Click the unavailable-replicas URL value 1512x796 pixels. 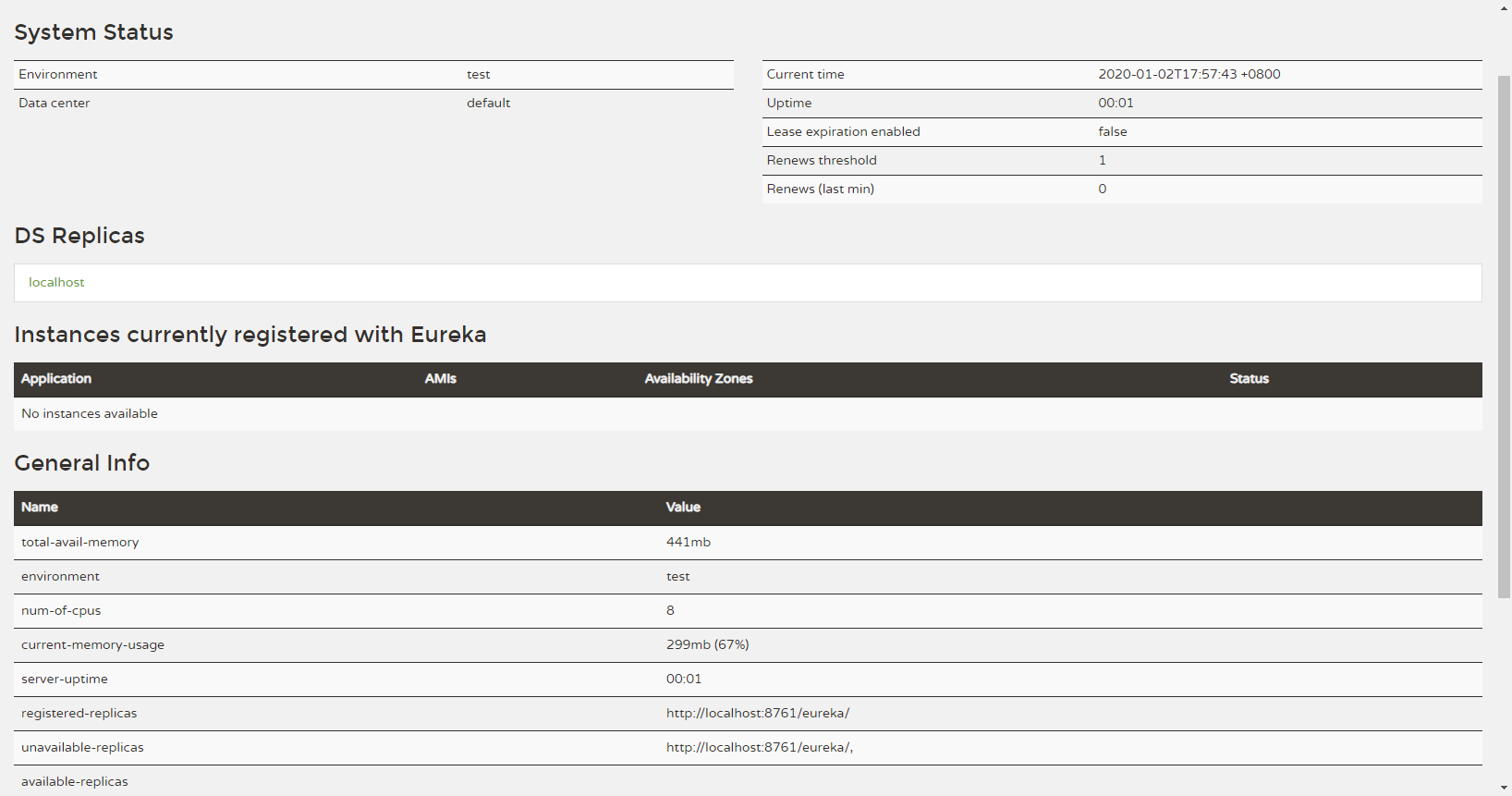coord(760,747)
